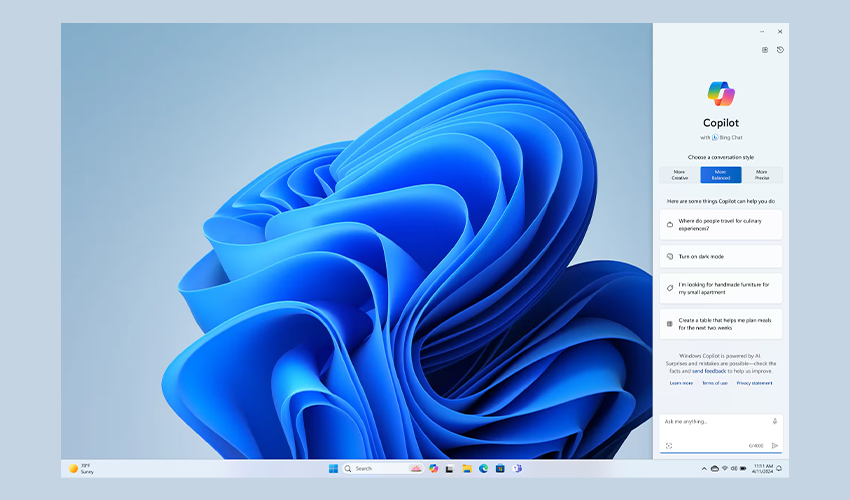Viewport: 850px width, 500px height.
Task: Close the Copilot panel
Action: tap(780, 31)
